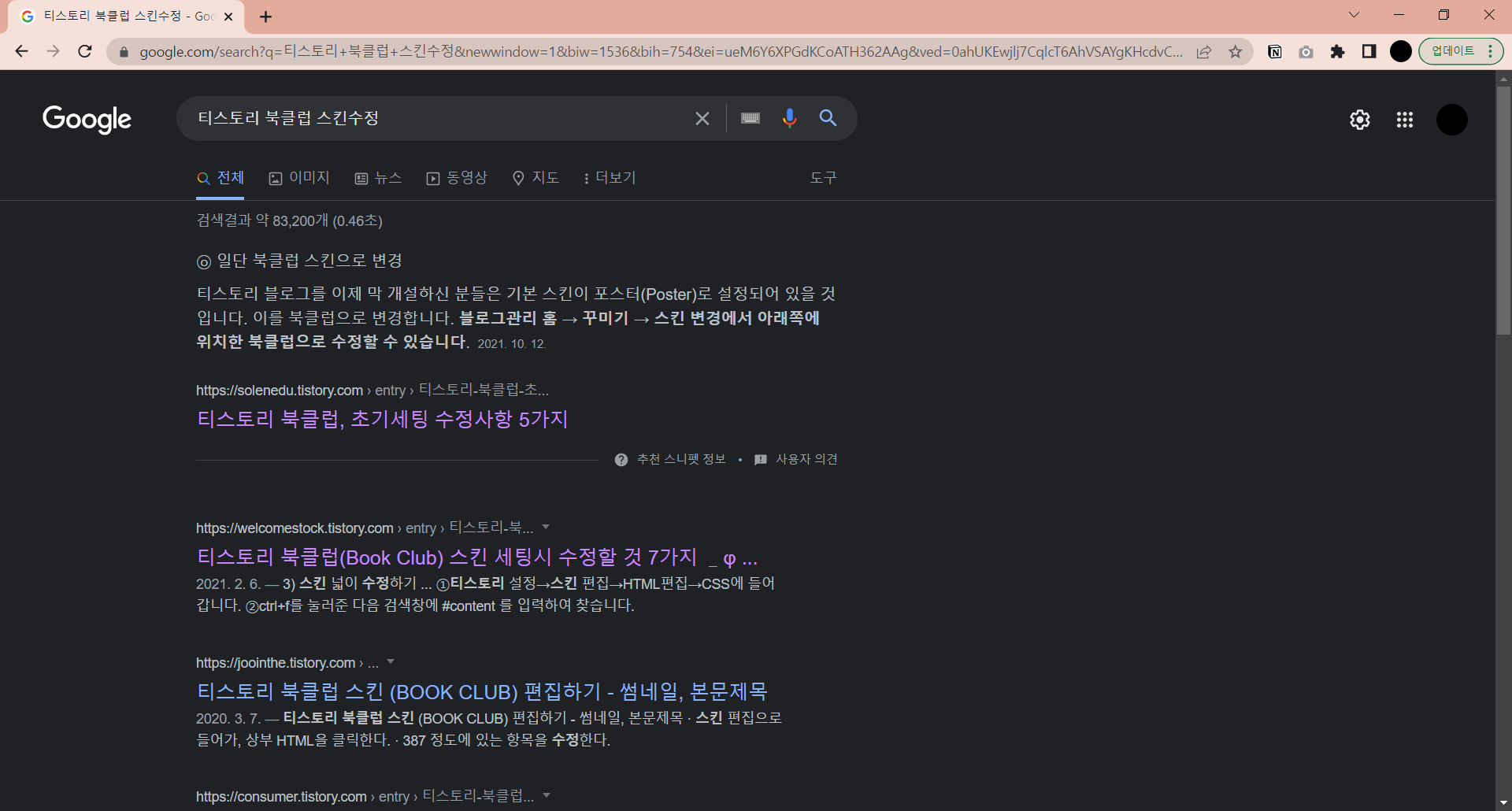Screen dimensions: 1512x811
Task: Open the Chrome extensions puzzle menu
Action: point(1338,52)
